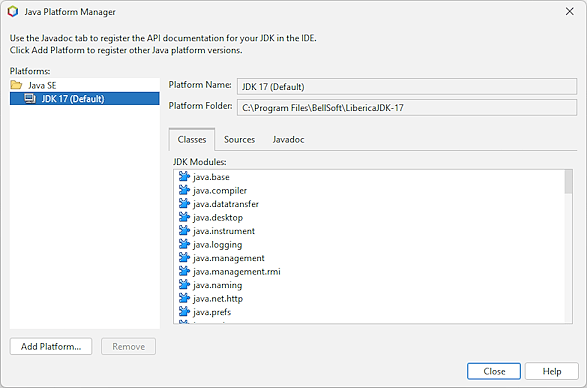Click the JDK 17 platform computer icon
587x388 pixels.
(x=30, y=98)
